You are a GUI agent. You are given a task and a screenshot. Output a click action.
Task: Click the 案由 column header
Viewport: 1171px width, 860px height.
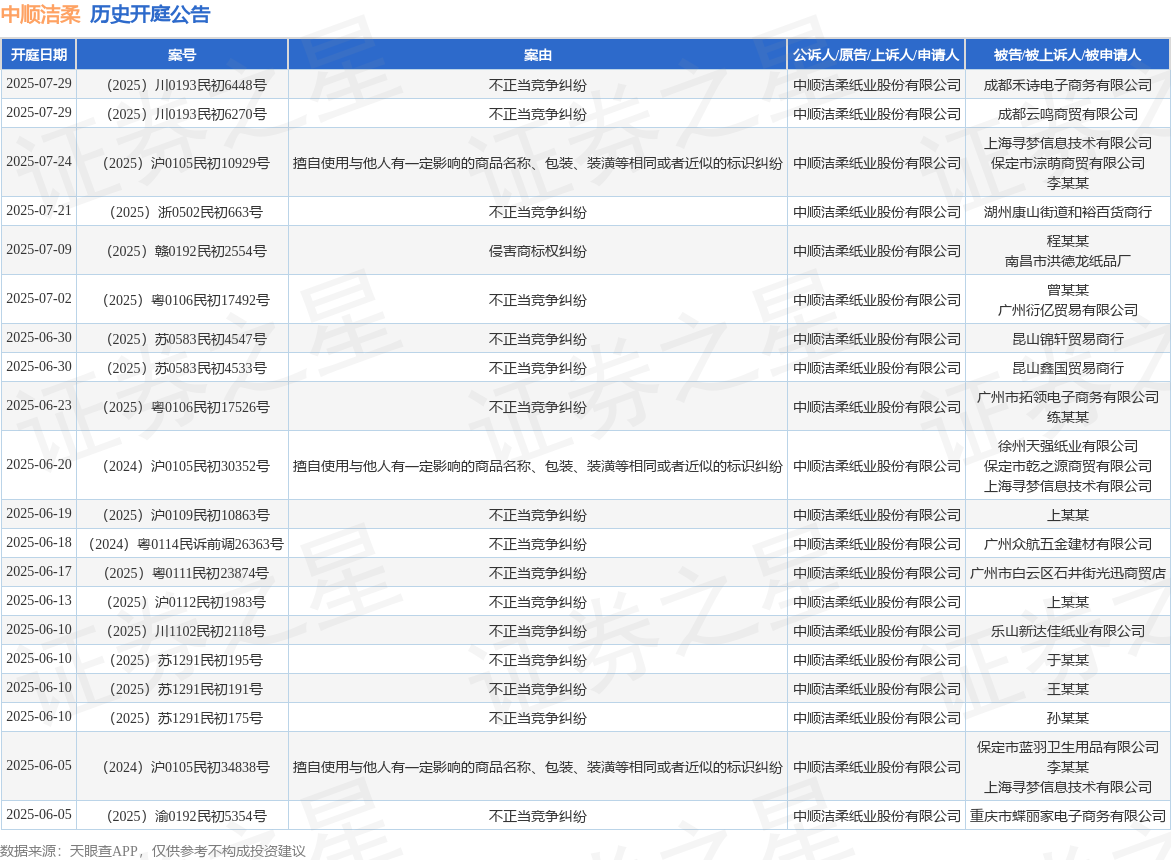pyautogui.click(x=538, y=54)
